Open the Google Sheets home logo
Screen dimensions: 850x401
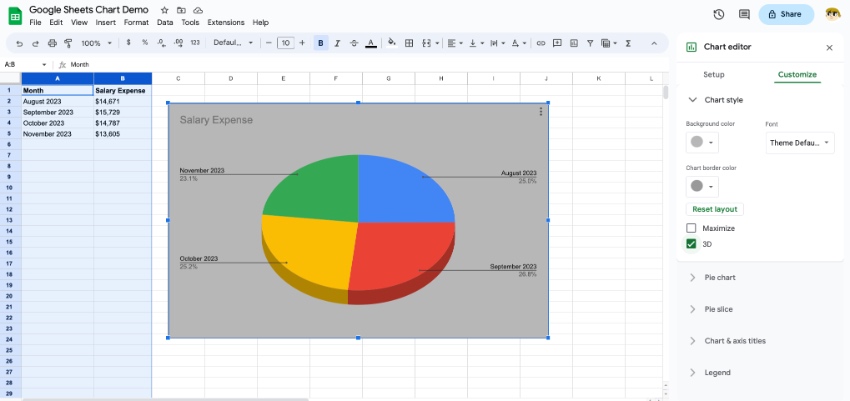pyautogui.click(x=15, y=16)
